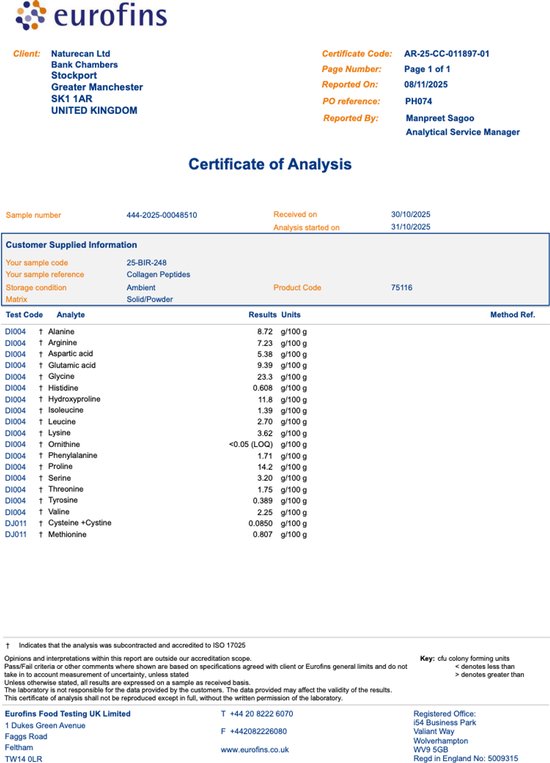Select the Page 1 of 1 text
Screen dimensions: 550x763
point(427,69)
